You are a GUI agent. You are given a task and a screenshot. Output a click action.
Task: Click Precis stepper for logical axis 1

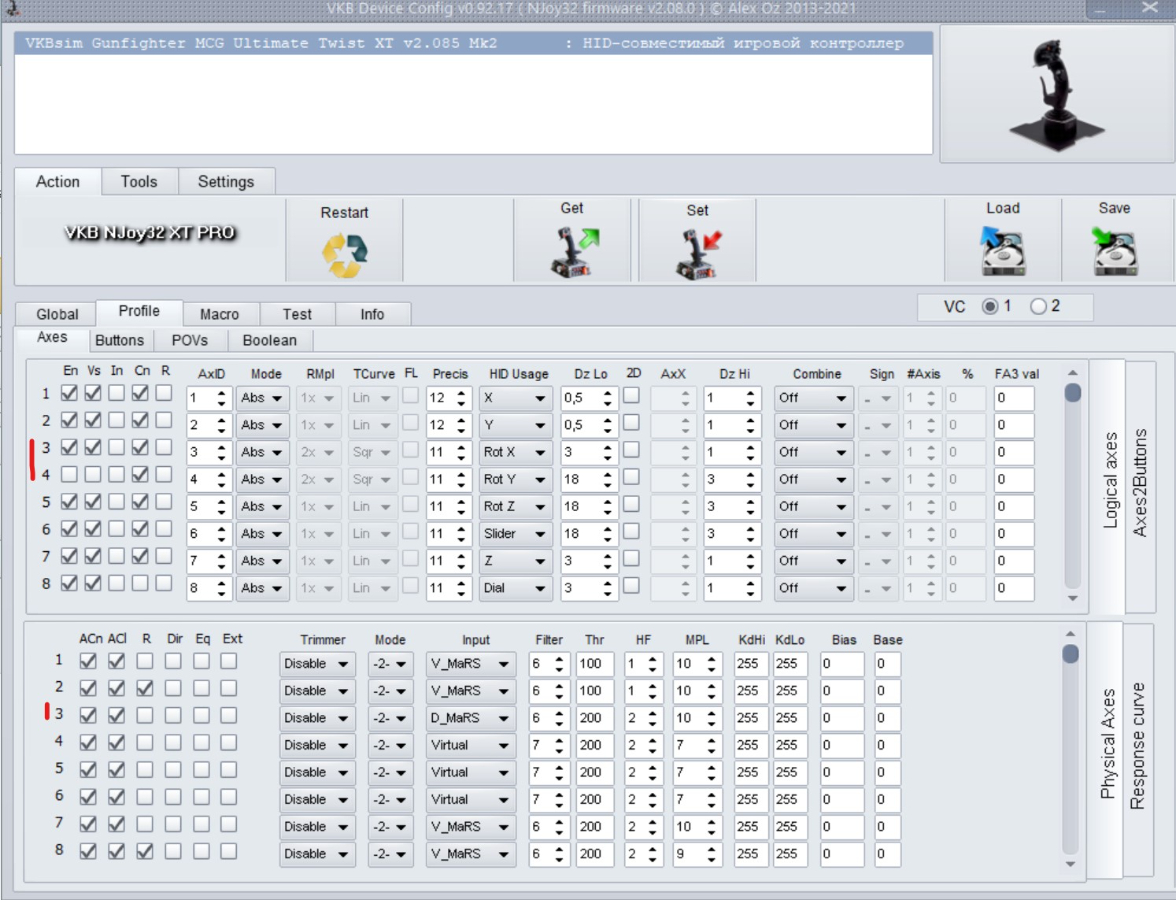pyautogui.click(x=461, y=398)
